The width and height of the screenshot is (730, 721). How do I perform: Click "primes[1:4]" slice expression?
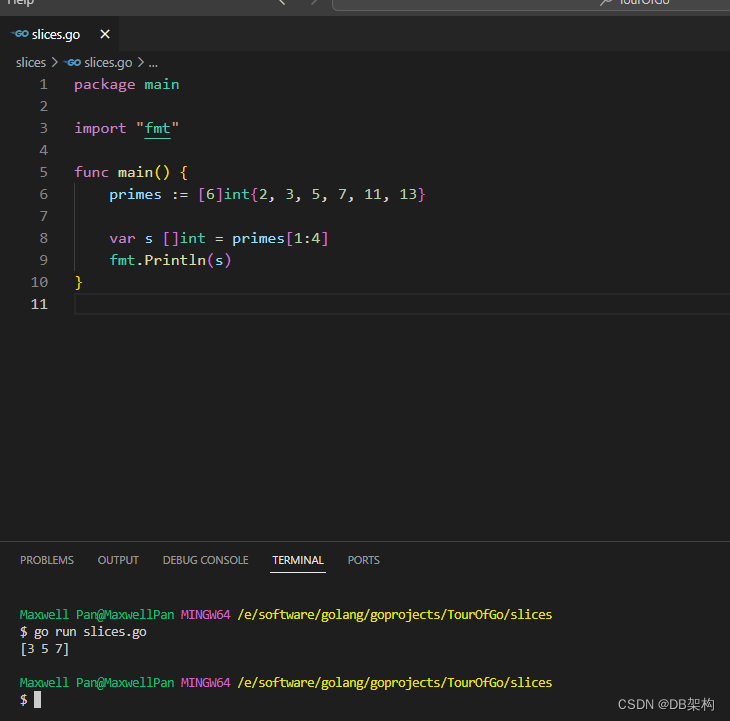280,238
